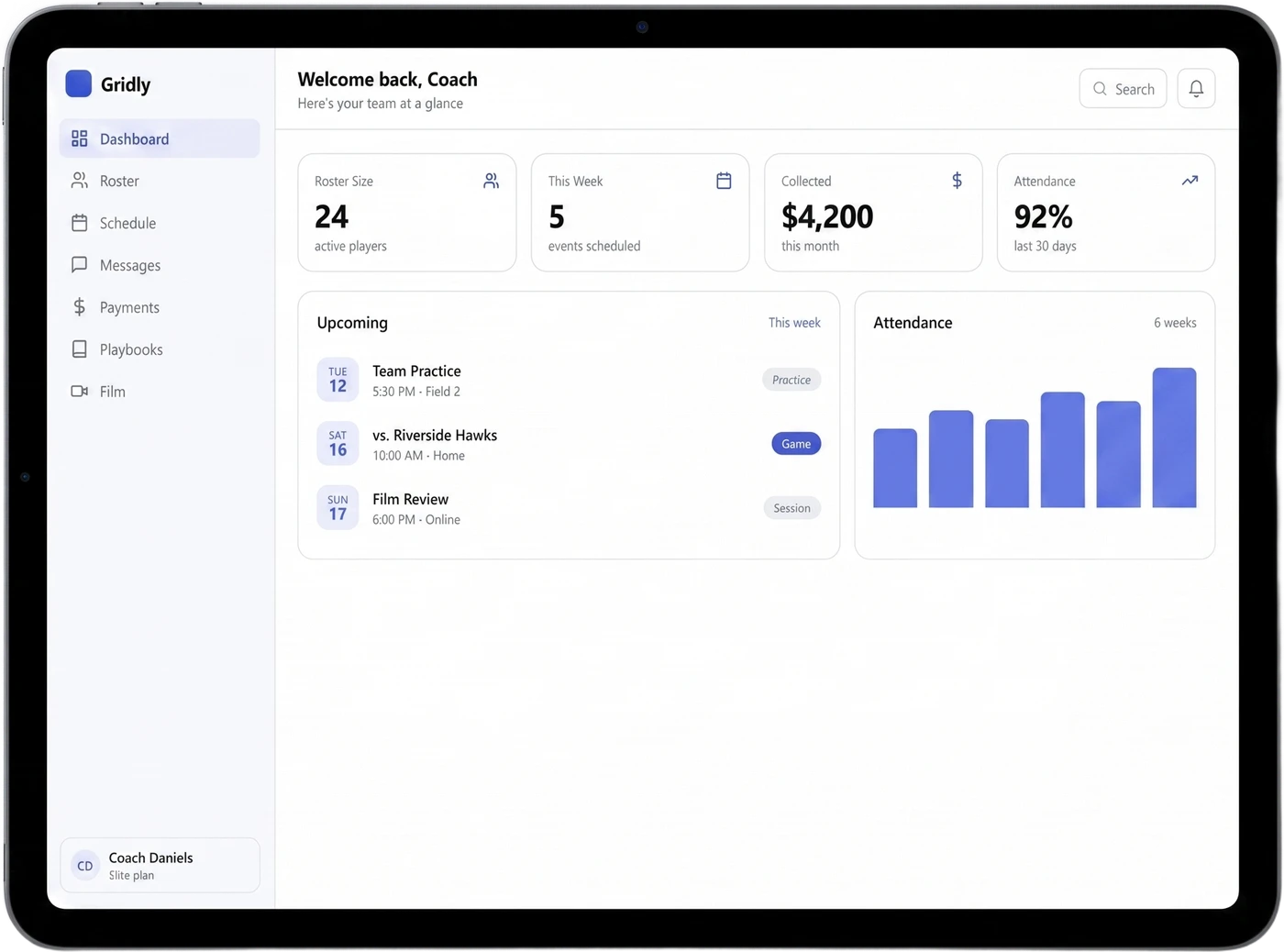This screenshot has height=952, width=1284.
Task: Click the dollar icon on Collected card
Action: tap(957, 181)
